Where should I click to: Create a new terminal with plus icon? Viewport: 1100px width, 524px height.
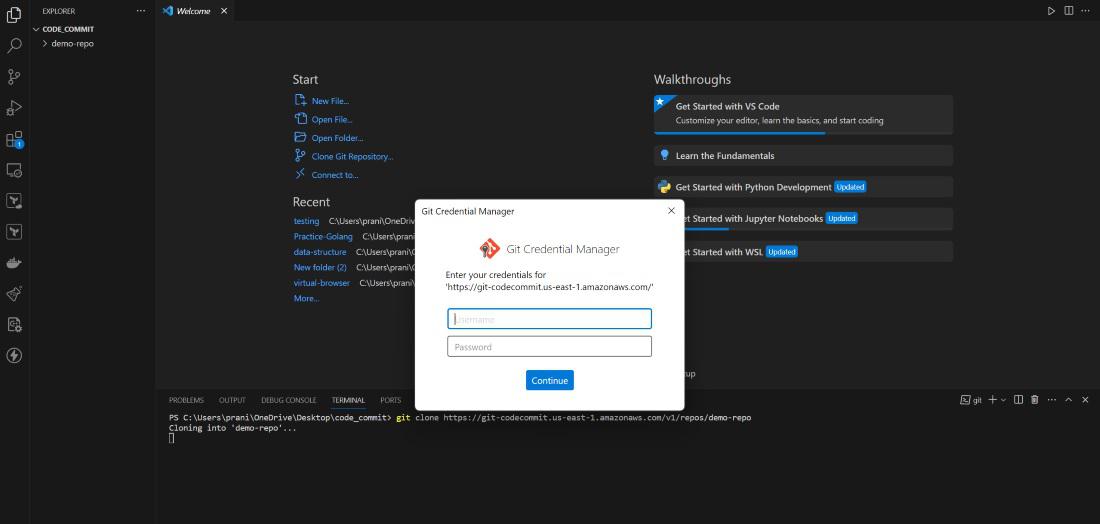coord(993,400)
